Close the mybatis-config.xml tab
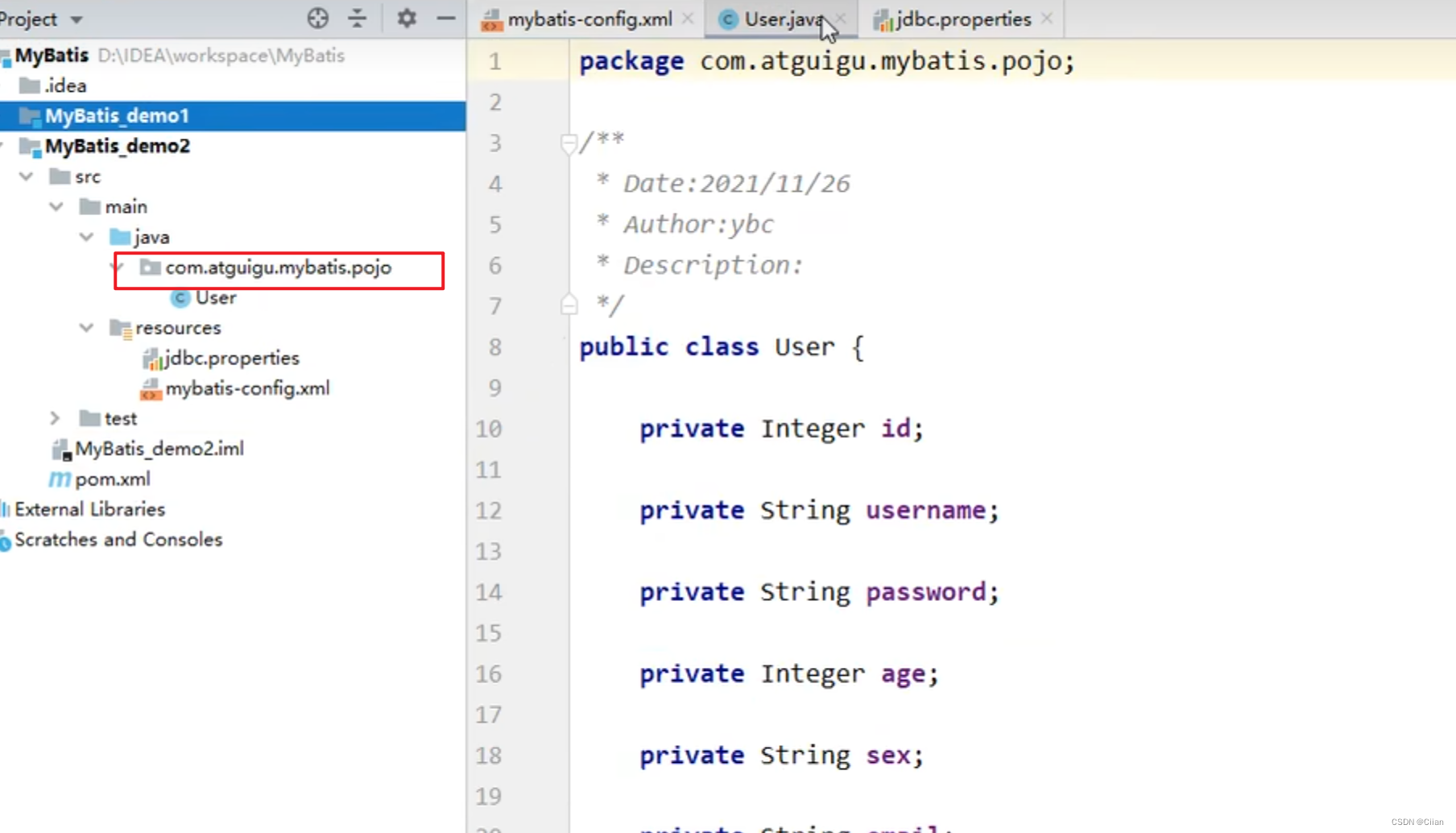Screen dimensions: 1456x833 (x=687, y=18)
